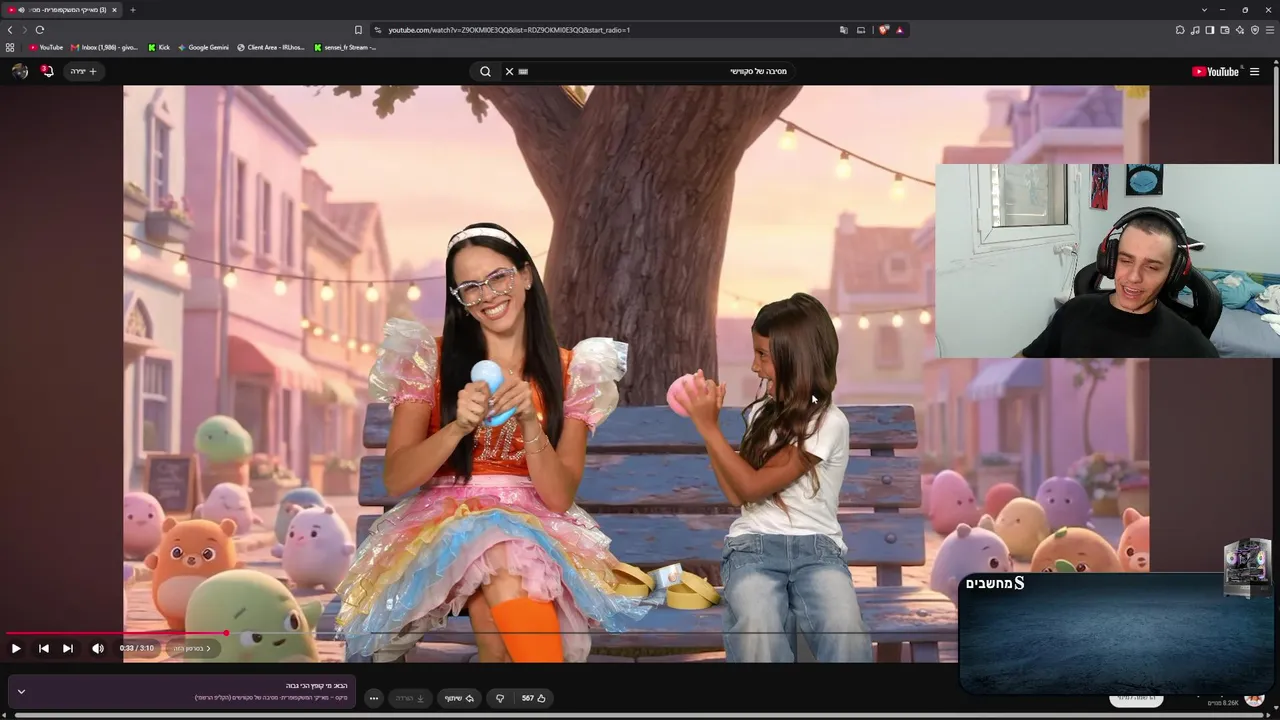Open media playback control music-note icon

coord(1195,30)
